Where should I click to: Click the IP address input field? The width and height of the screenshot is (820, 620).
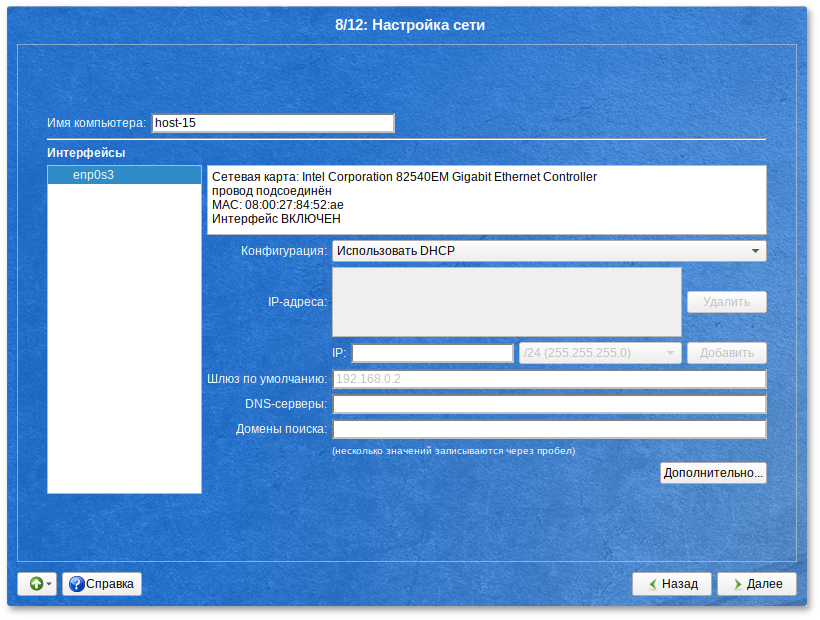(x=432, y=353)
